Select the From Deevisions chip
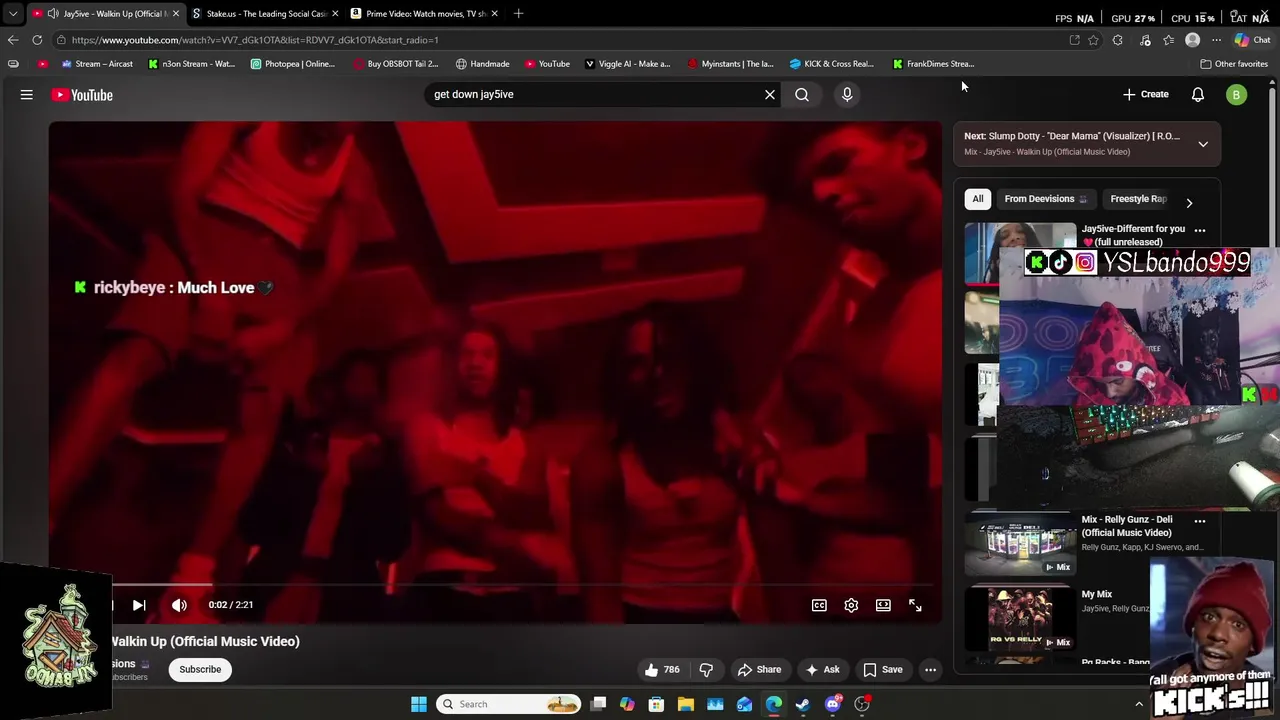The width and height of the screenshot is (1280, 720). [x=1045, y=199]
